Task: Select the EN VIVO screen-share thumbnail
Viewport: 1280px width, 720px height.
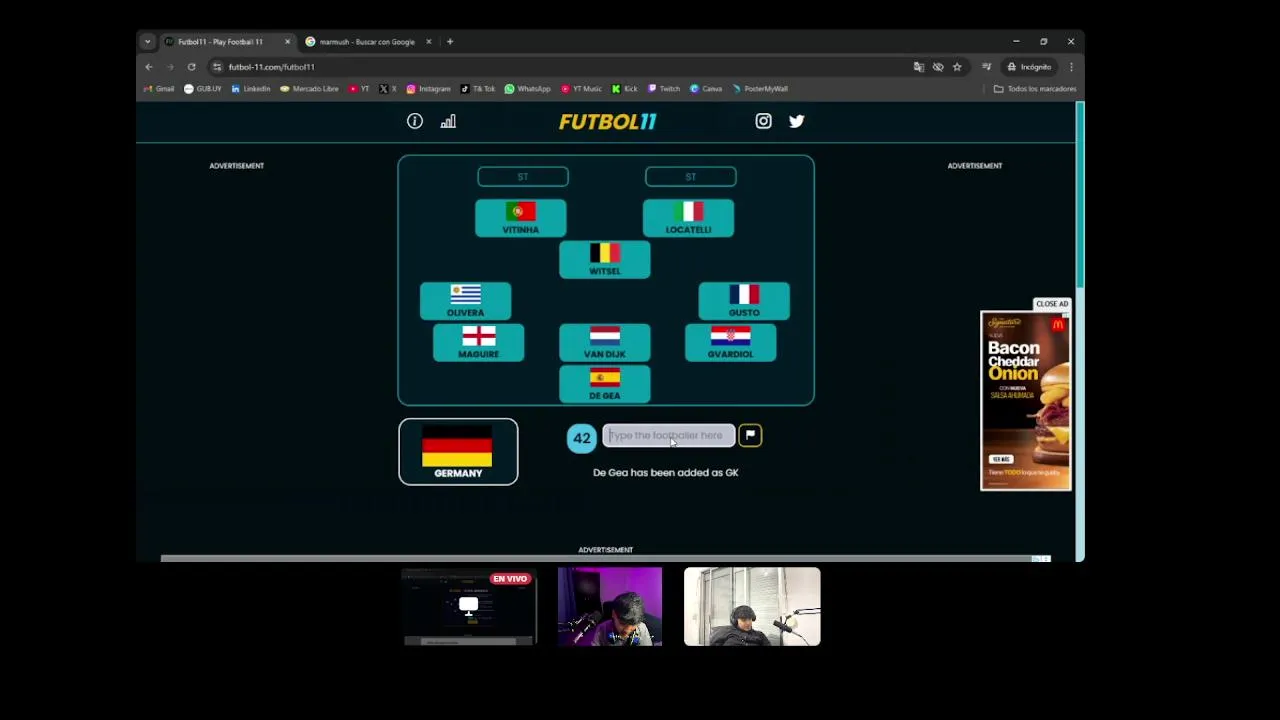Action: (469, 607)
